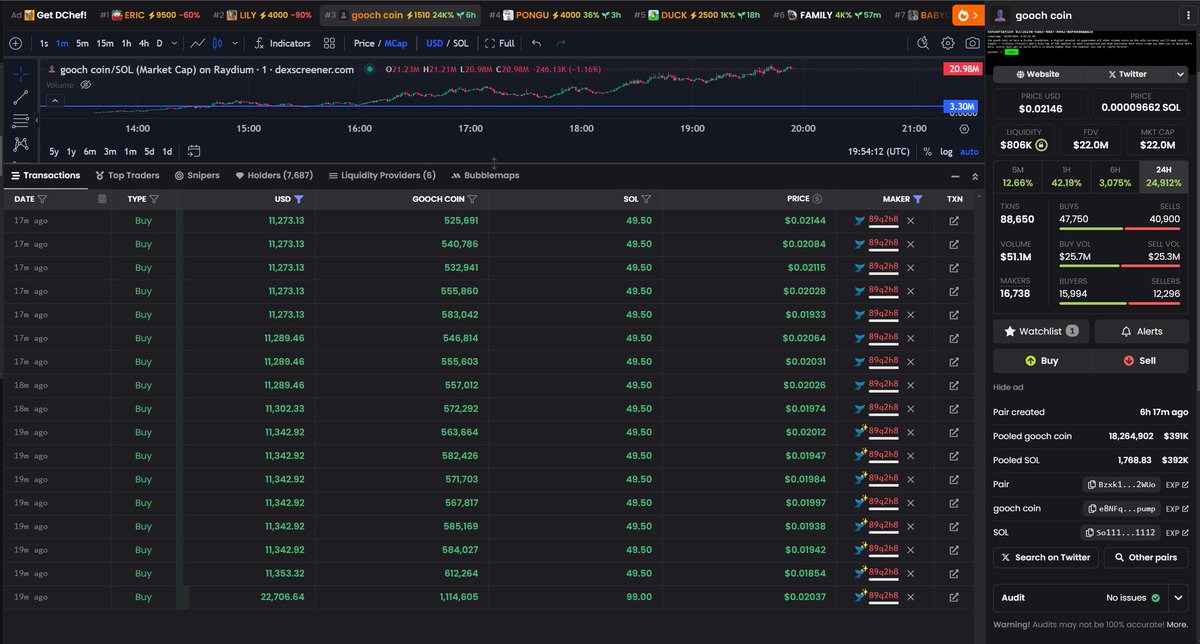This screenshot has height=644, width=1200.
Task: Toggle PRICE column currency icon
Action: click(818, 199)
